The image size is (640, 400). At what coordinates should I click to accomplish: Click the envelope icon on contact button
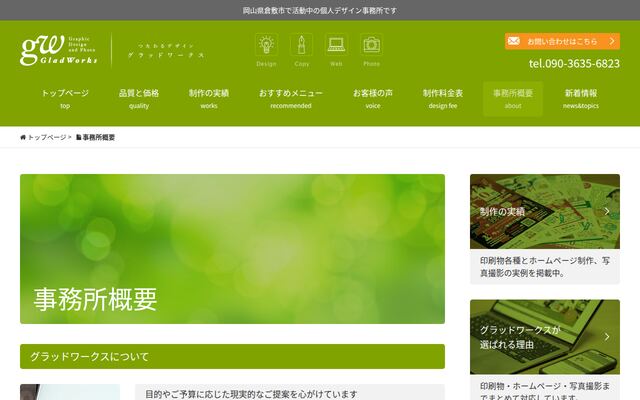tap(514, 41)
